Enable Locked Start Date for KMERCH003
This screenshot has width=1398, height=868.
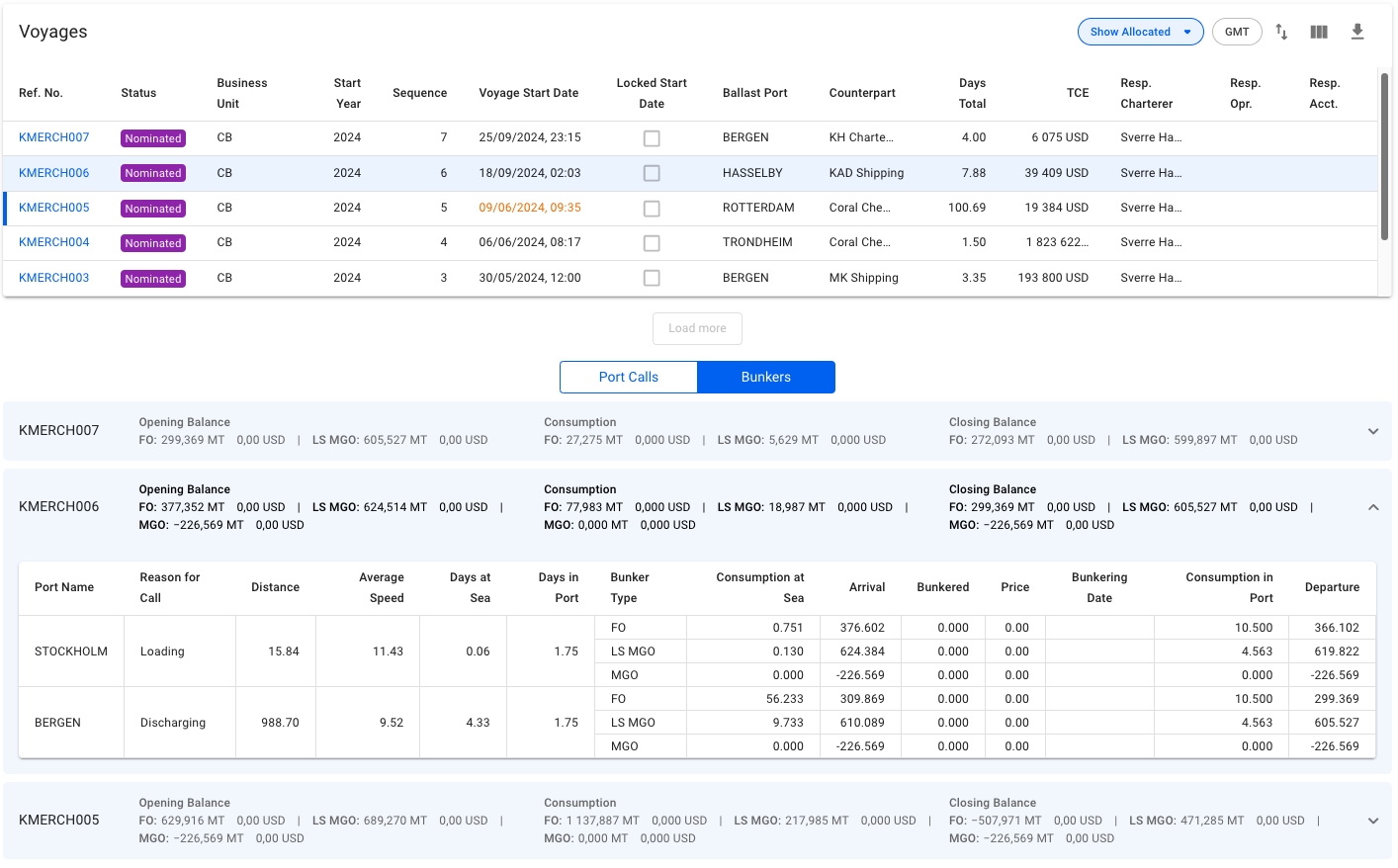[652, 279]
